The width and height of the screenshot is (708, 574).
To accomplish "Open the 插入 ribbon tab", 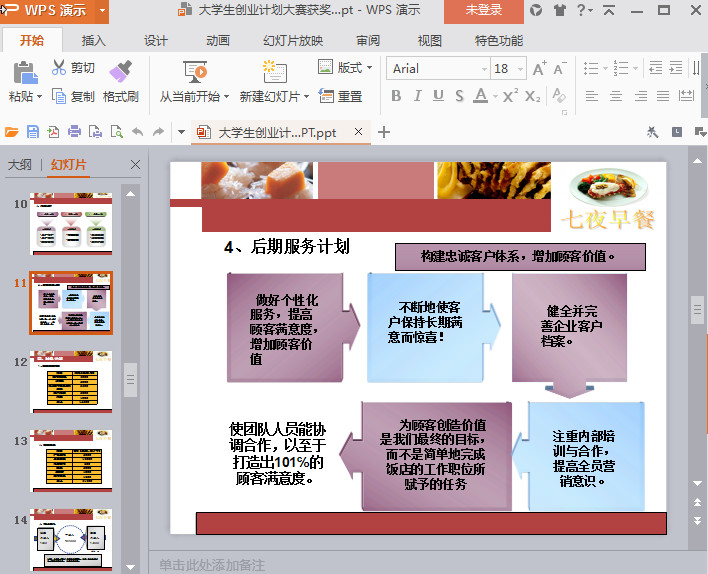I will (93, 41).
